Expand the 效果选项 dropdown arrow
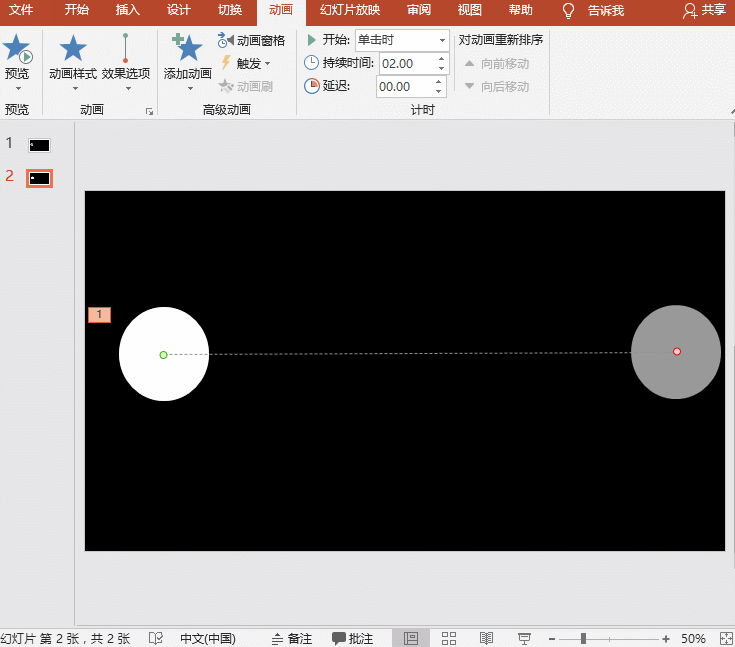Screen dimensions: 735x647 (x=128, y=89)
